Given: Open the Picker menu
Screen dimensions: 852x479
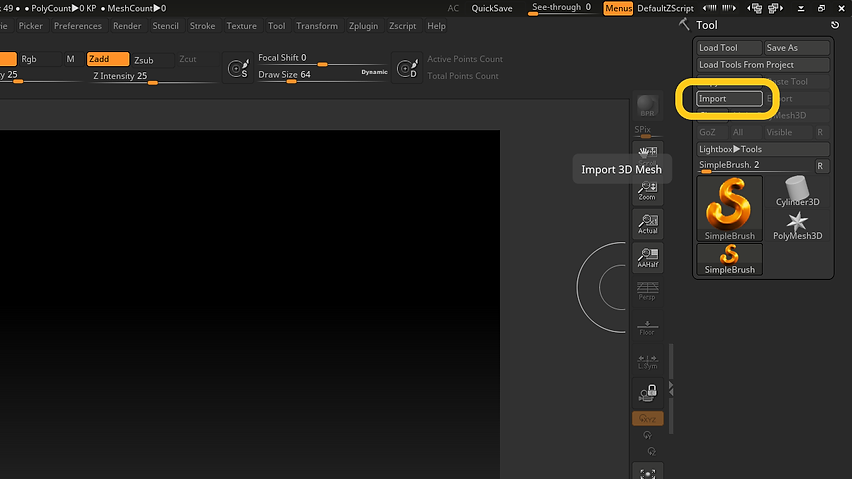Looking at the screenshot, I should point(30,26).
